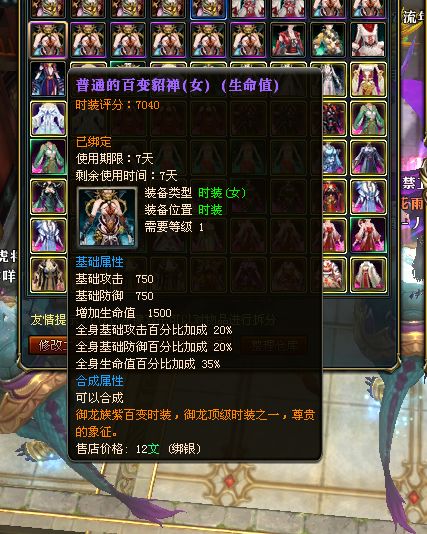The image size is (427, 534).
Task: Select the white-blue dress icon in left column
Action: (48, 119)
